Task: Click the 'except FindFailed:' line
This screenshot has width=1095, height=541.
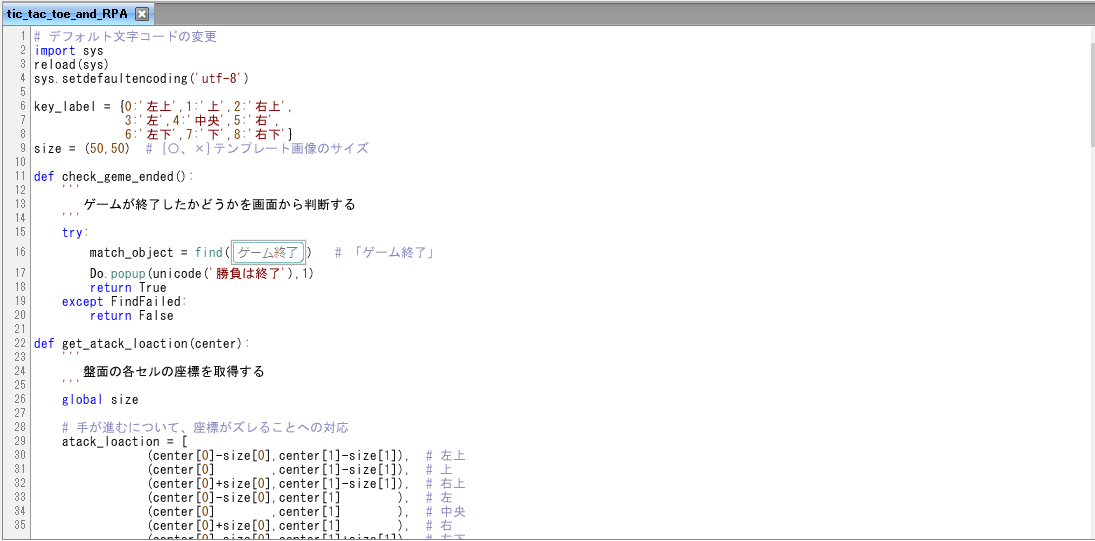Action: click(x=124, y=302)
